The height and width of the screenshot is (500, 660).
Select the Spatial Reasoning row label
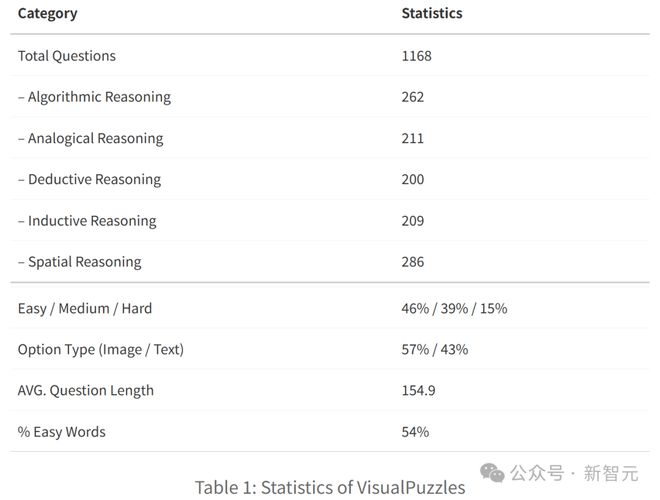79,262
